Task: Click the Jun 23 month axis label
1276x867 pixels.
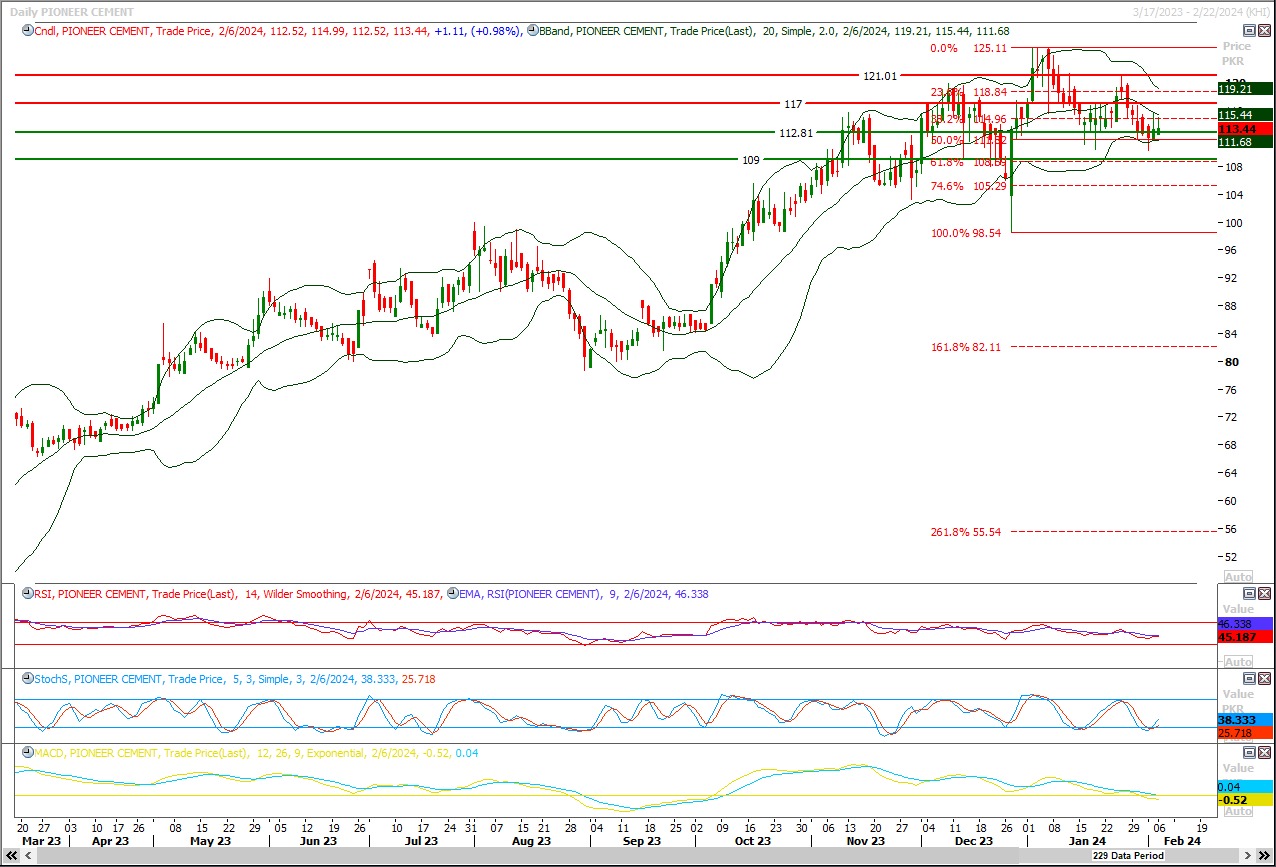Action: [317, 841]
